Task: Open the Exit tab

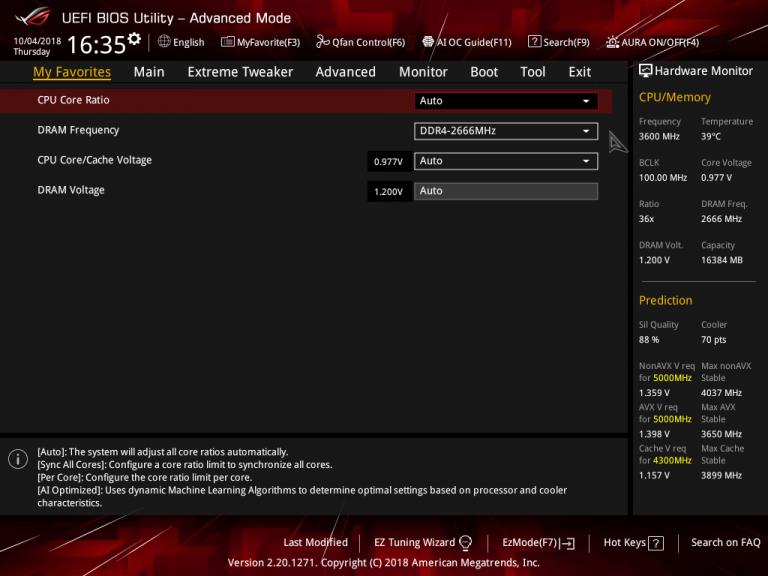Action: coord(579,72)
